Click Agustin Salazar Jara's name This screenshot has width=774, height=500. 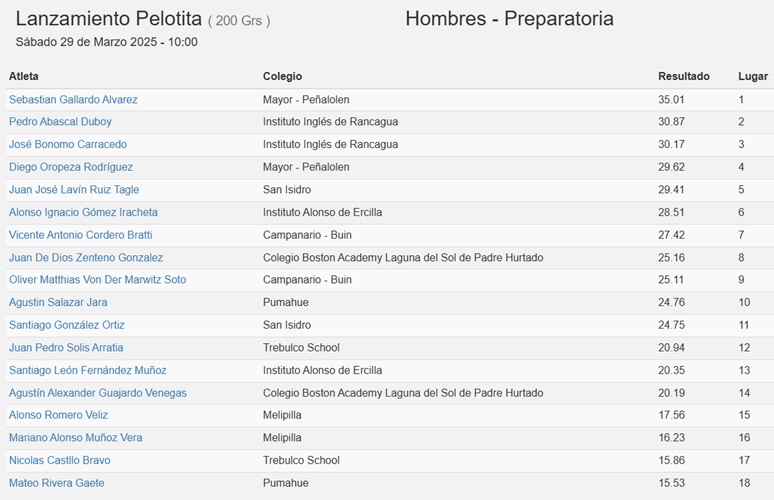coord(58,303)
